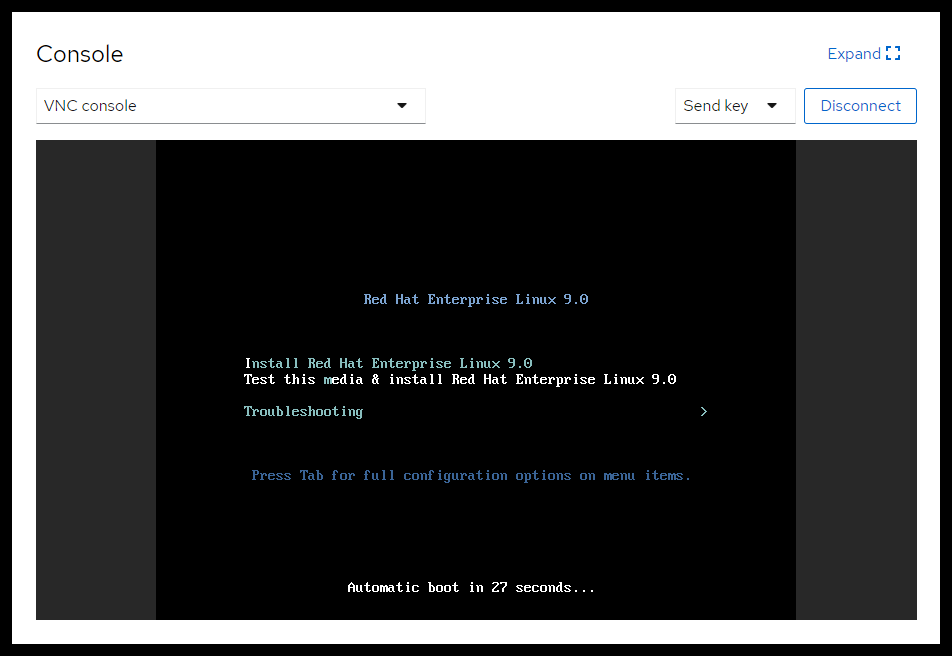Click the Troubleshooting submenu chevron arrow
The height and width of the screenshot is (656, 952).
click(x=704, y=412)
